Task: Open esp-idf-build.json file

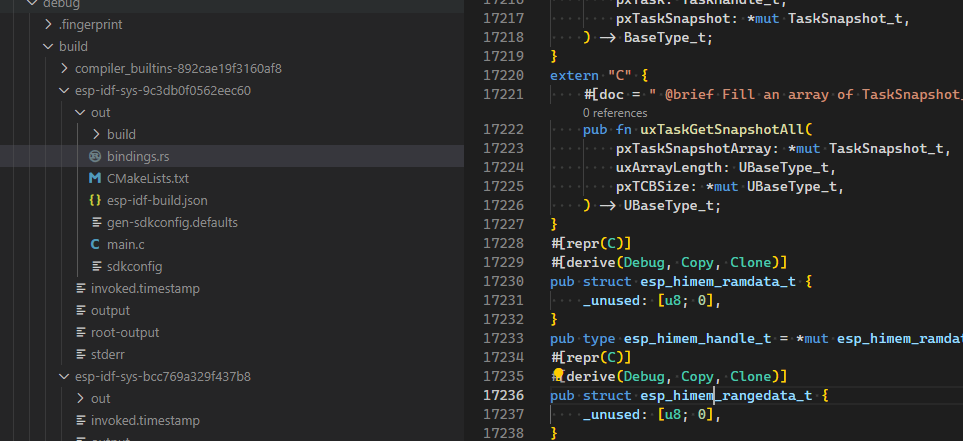Action: pos(157,201)
